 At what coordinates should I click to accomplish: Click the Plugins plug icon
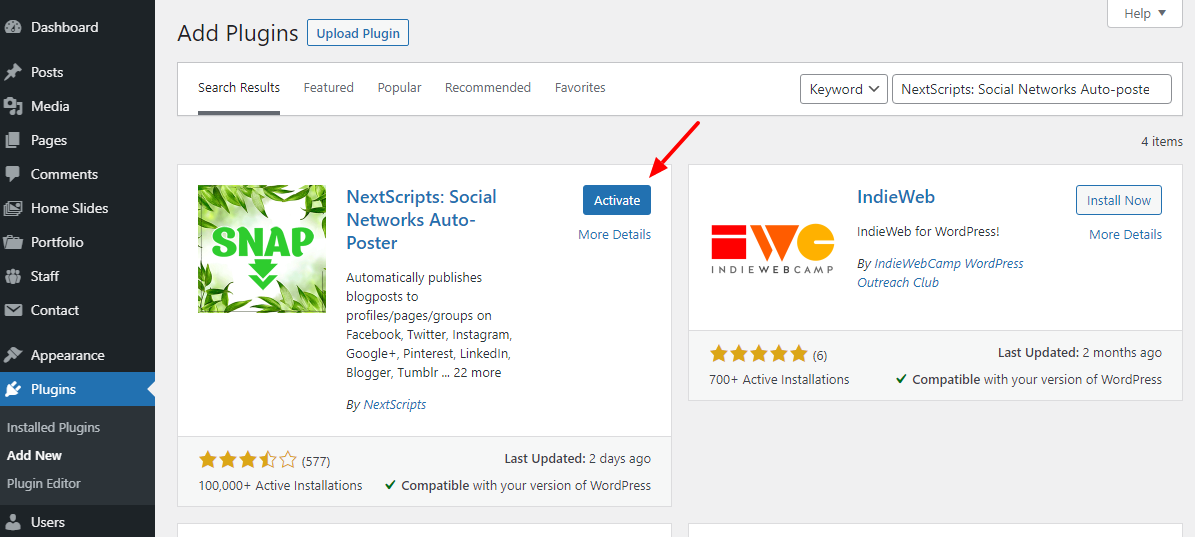coord(13,389)
